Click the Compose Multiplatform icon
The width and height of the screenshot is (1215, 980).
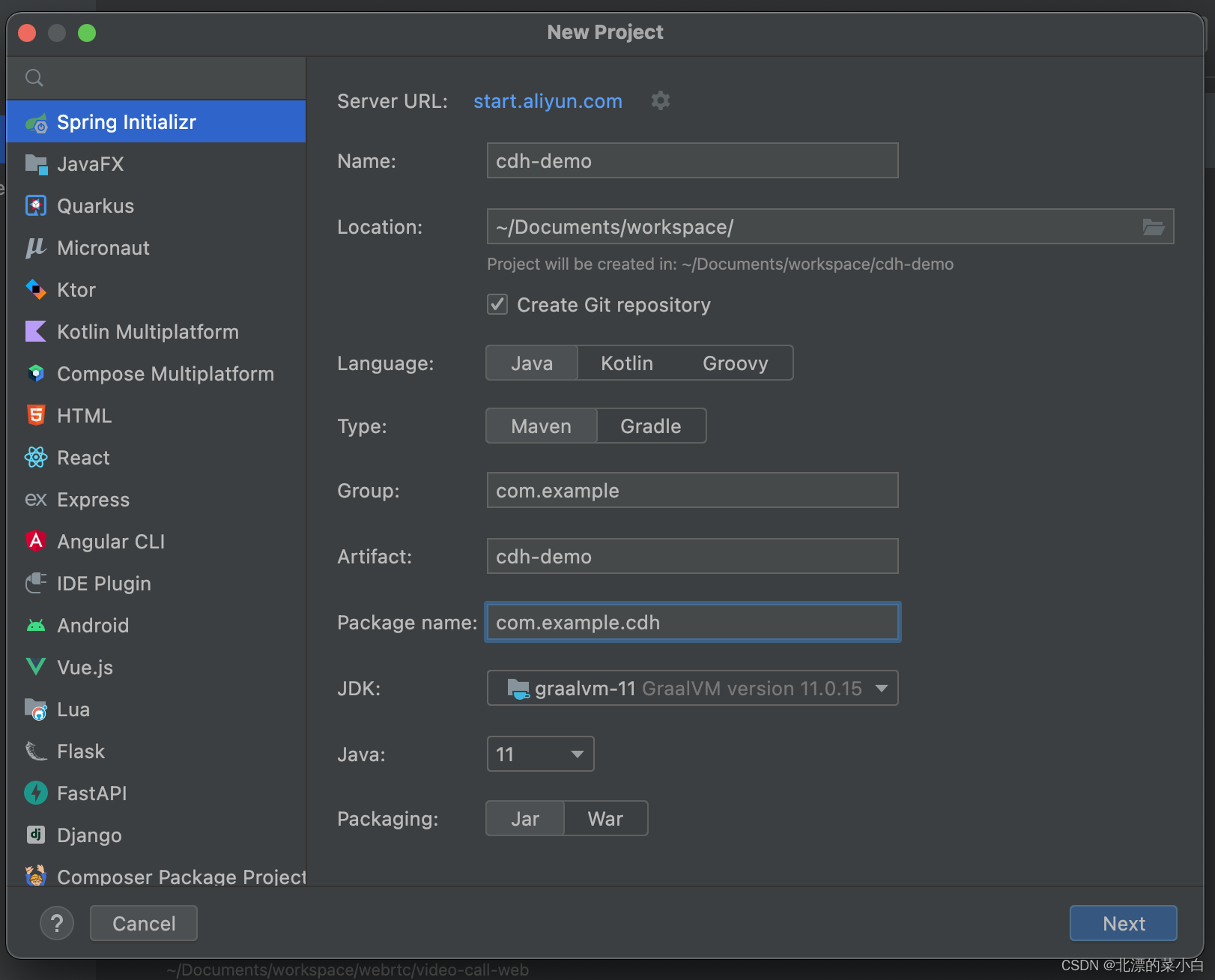[36, 373]
